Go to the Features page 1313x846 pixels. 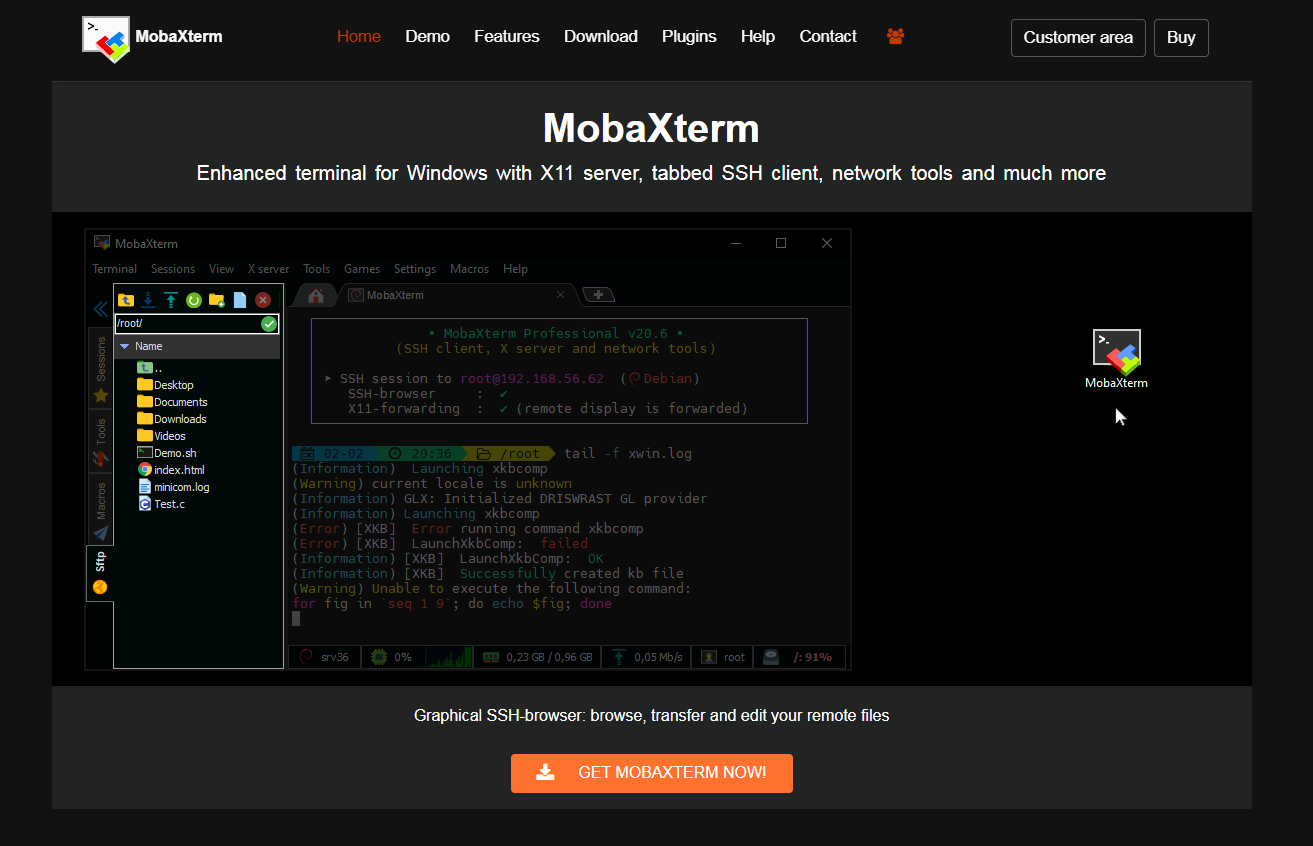coord(507,36)
